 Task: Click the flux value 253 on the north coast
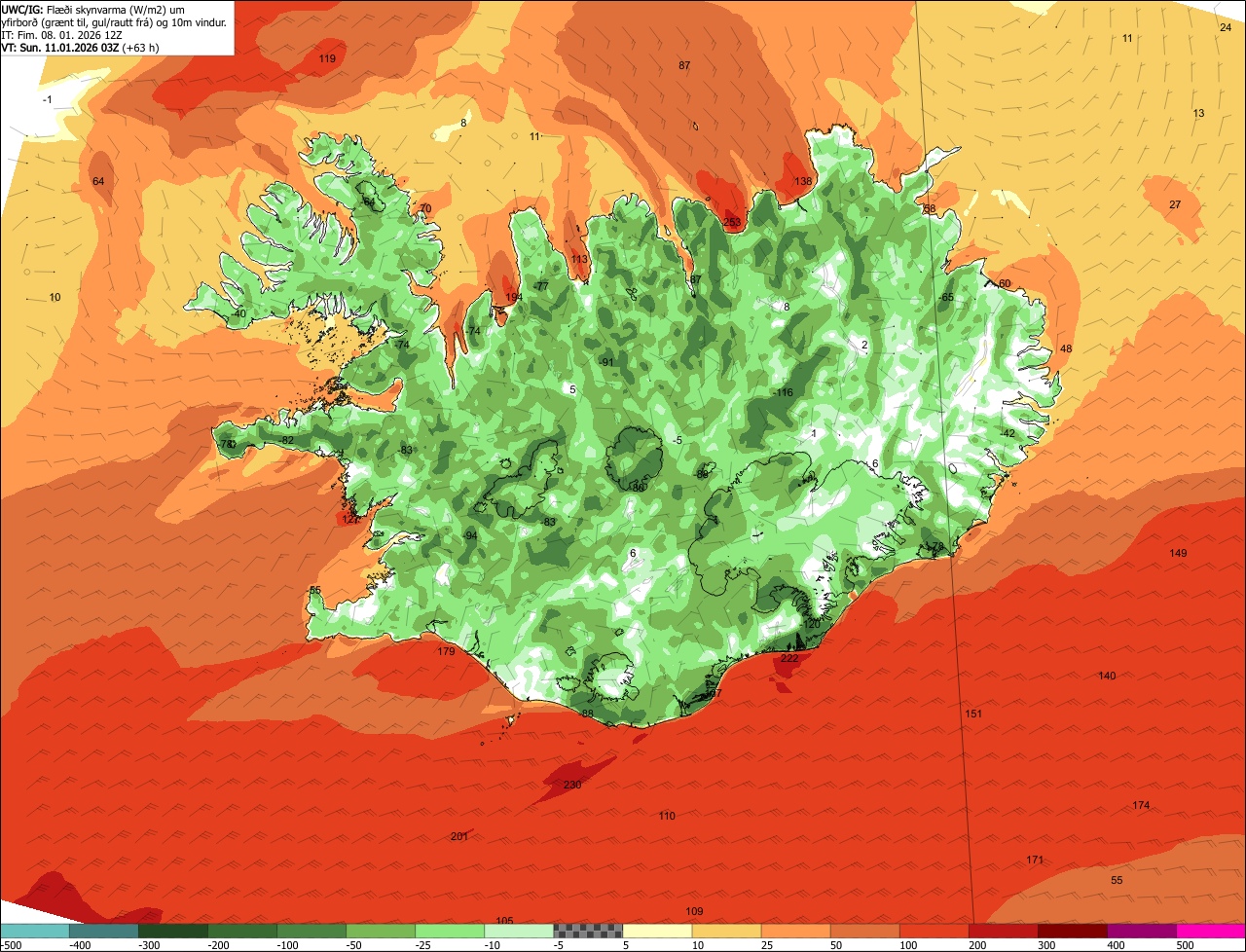coord(732,222)
